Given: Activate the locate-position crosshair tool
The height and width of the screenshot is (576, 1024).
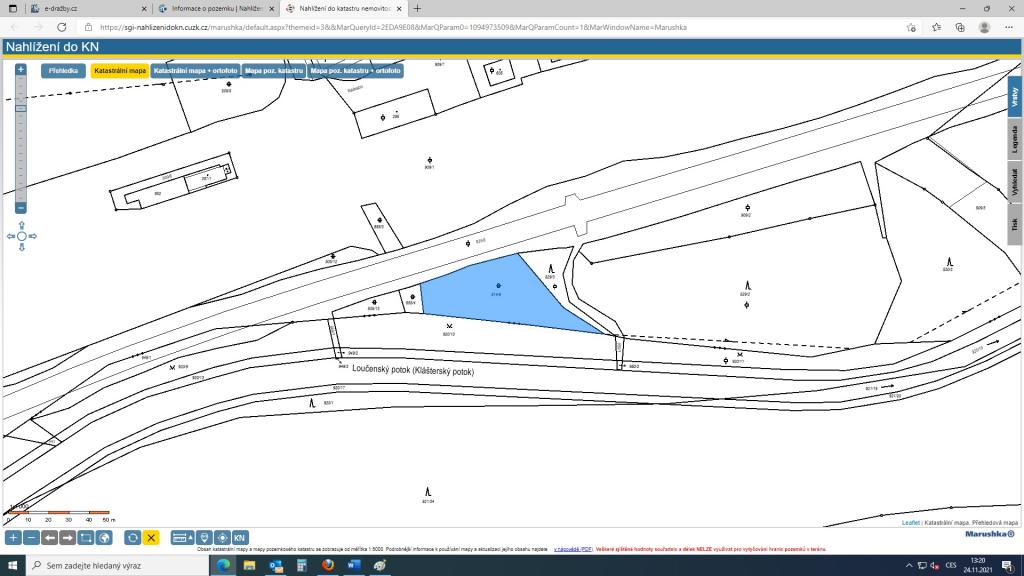Looking at the screenshot, I should coord(222,537).
